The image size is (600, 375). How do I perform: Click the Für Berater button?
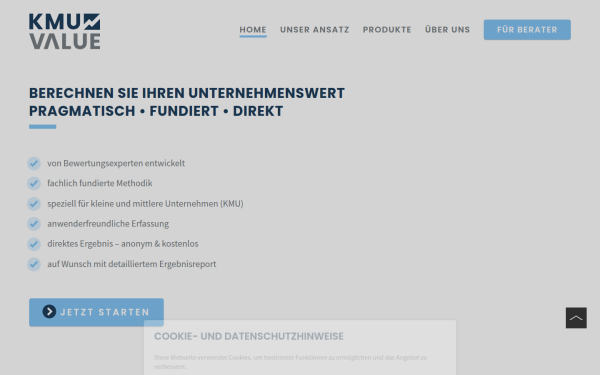click(x=527, y=29)
